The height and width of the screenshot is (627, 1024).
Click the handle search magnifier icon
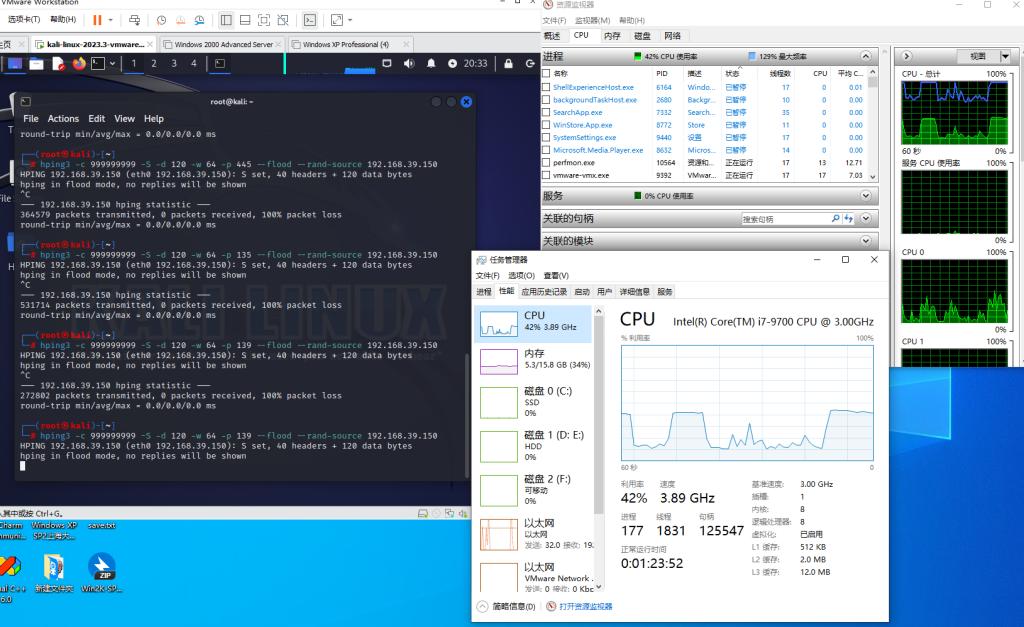(836, 219)
